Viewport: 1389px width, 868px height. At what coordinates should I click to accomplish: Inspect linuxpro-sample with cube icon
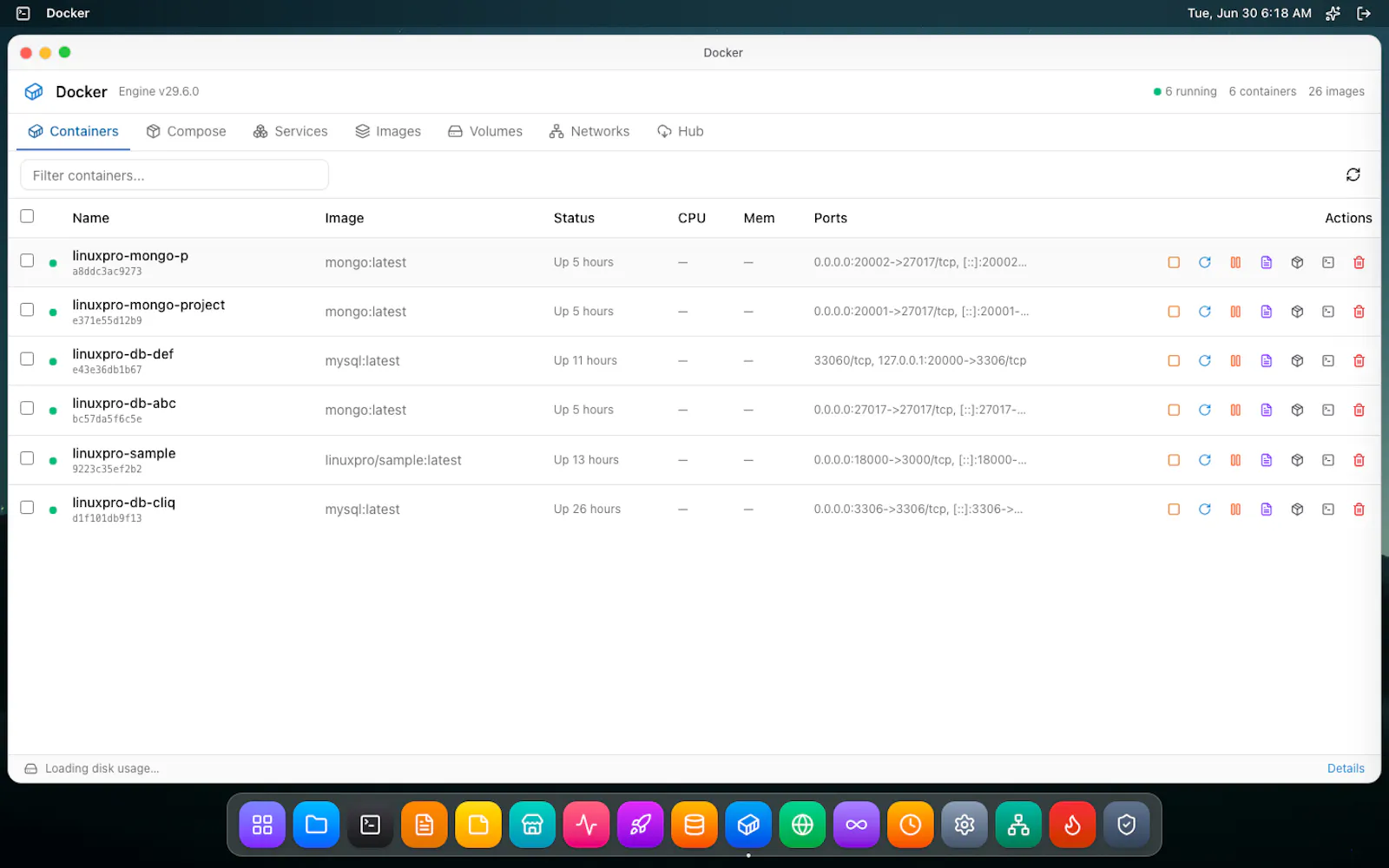tap(1297, 460)
